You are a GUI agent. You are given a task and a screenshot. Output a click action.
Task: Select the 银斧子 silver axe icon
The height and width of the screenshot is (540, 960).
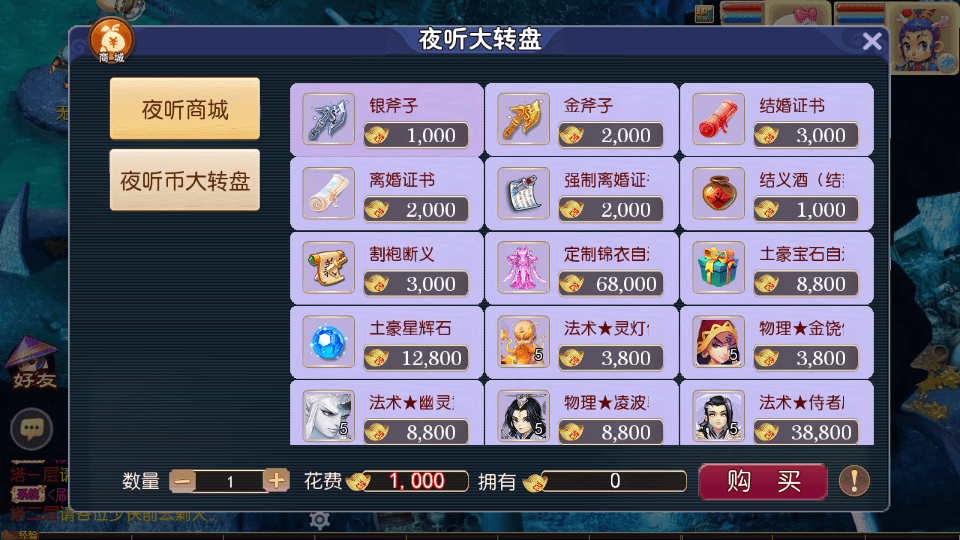pos(329,119)
